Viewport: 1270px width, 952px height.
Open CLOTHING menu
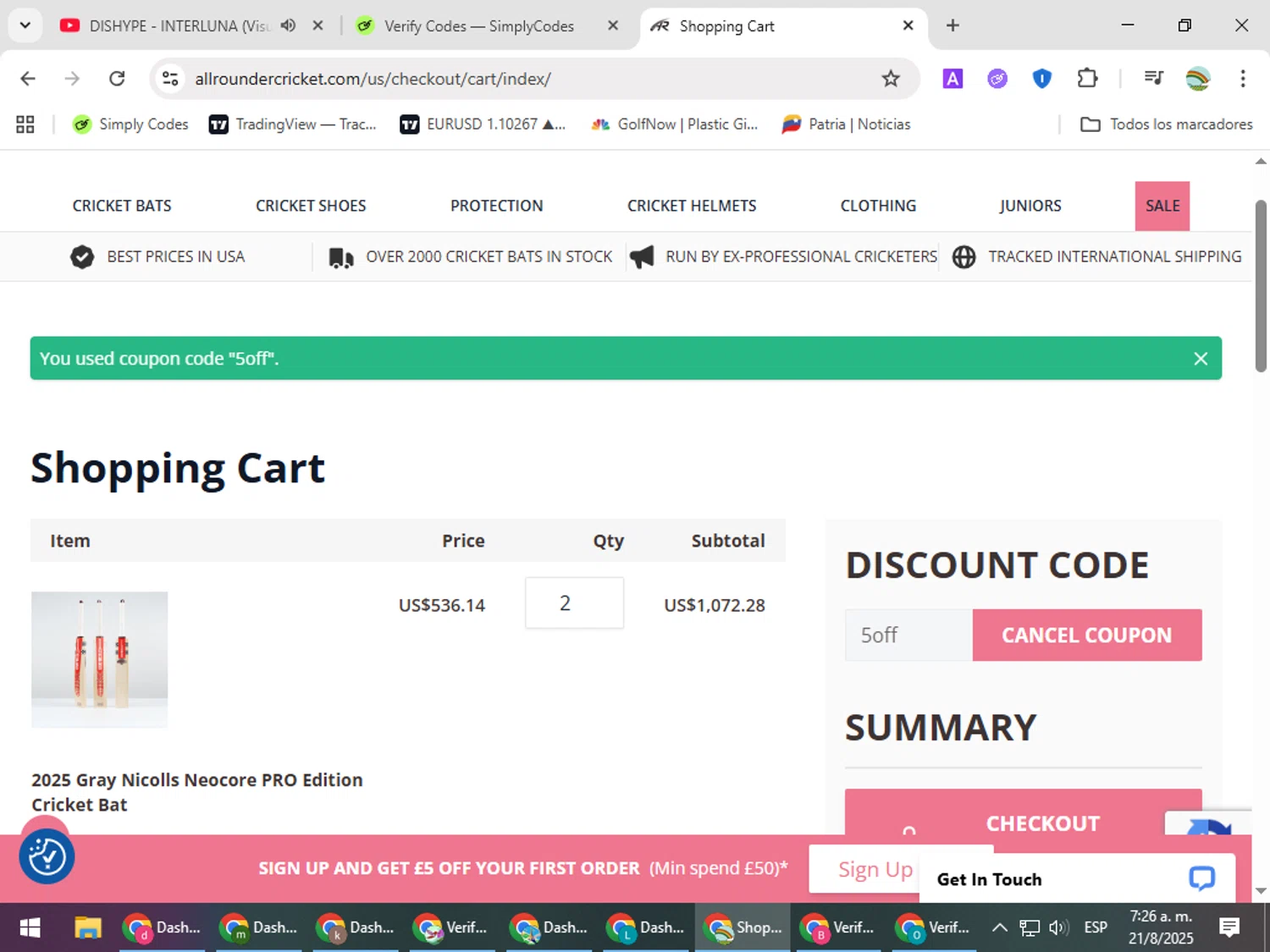pos(878,206)
